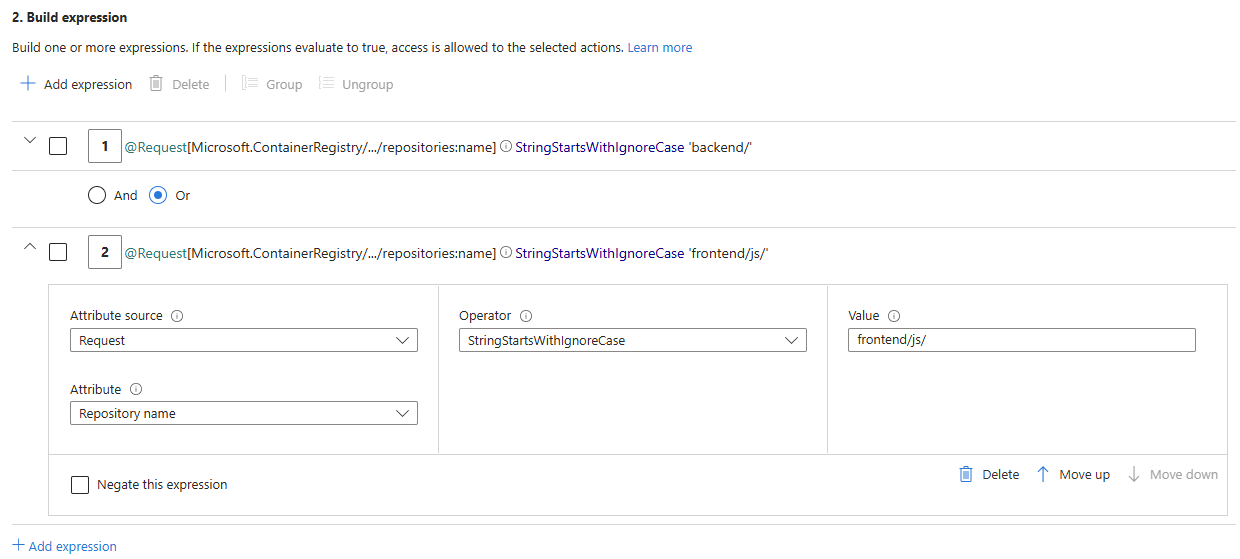The image size is (1240, 559).
Task: Open the Learn more link
Action: 659,48
